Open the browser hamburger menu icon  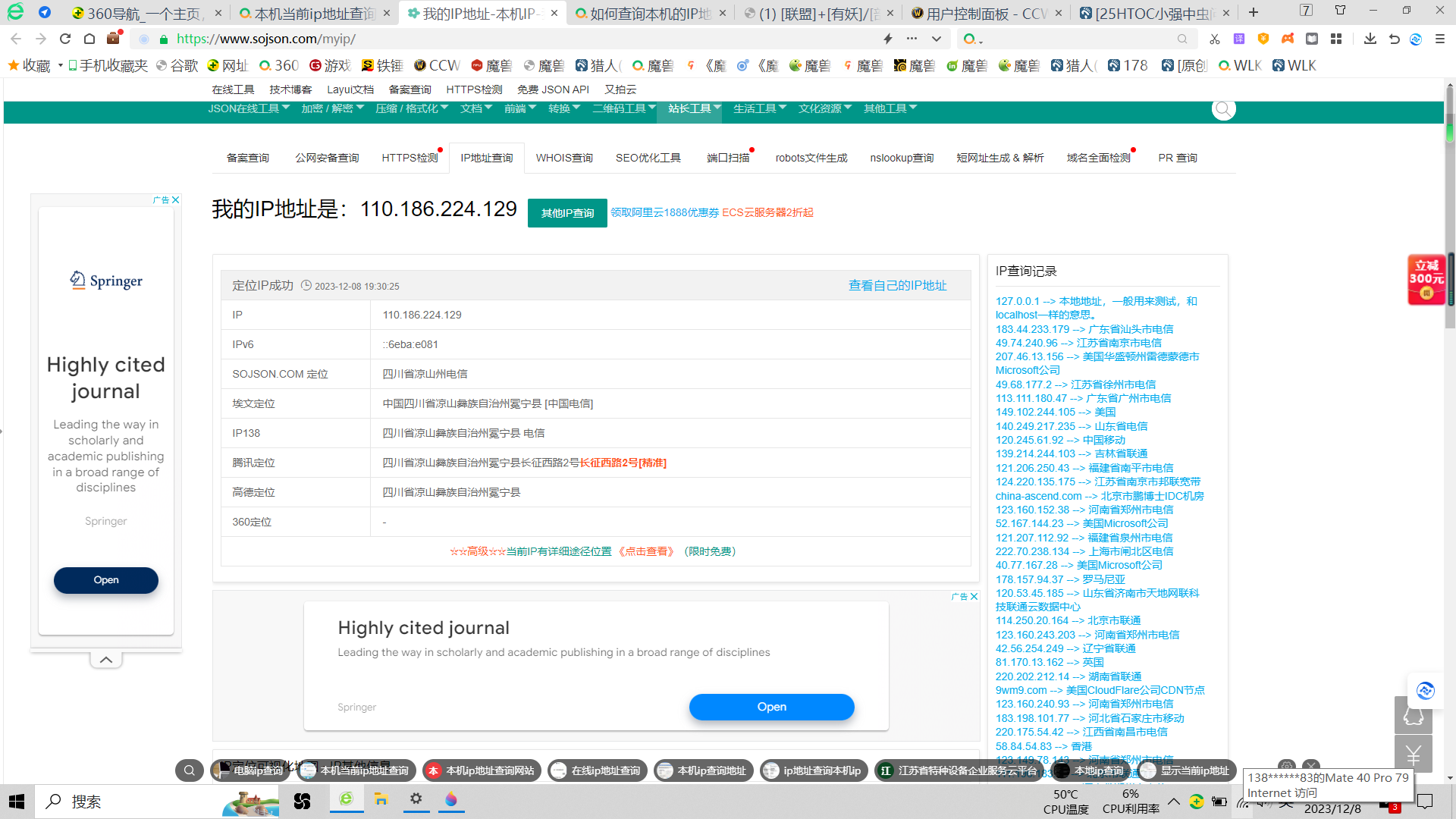[x=1440, y=39]
